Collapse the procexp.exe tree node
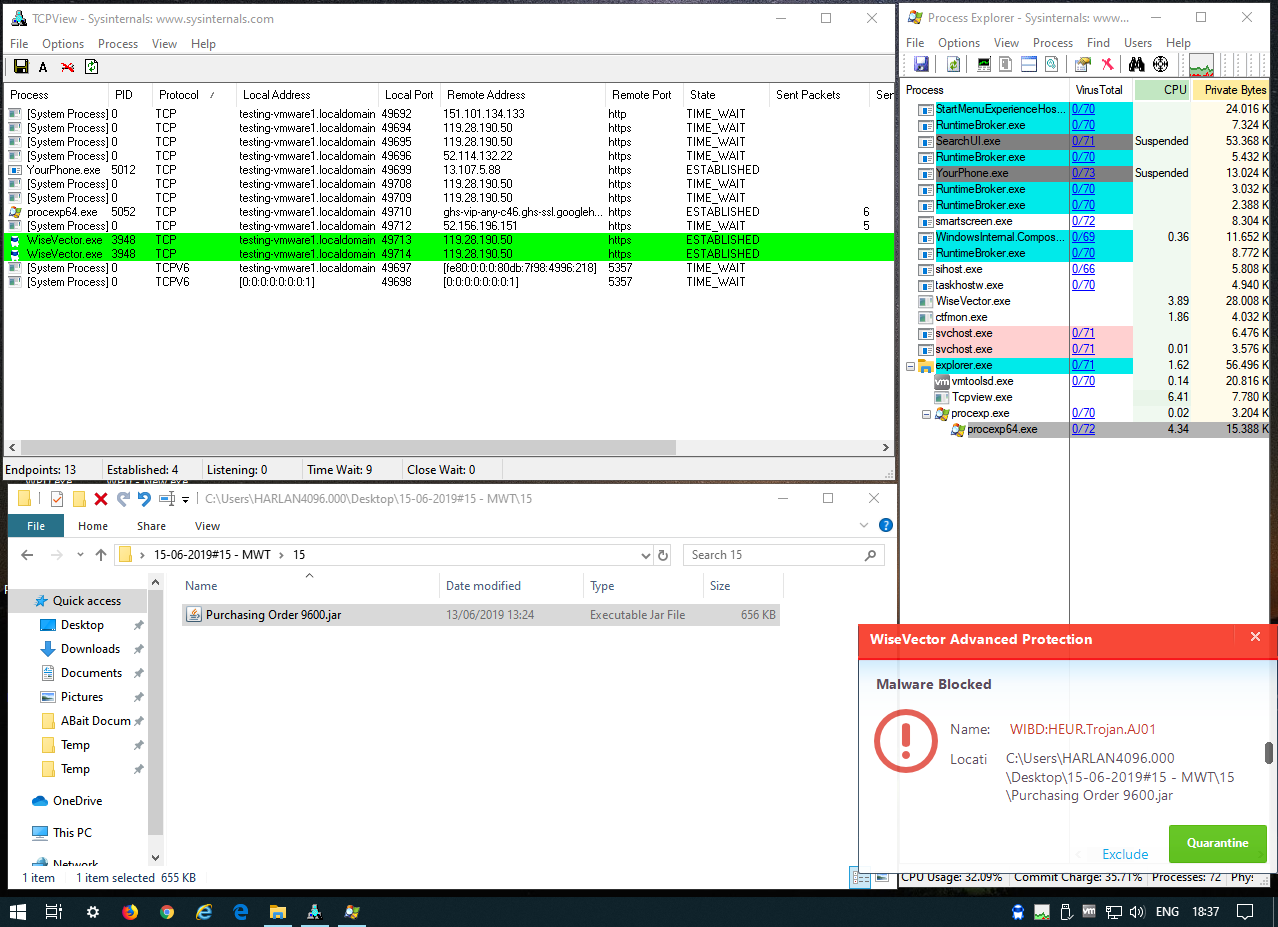Image resolution: width=1278 pixels, height=927 pixels. 926,414
